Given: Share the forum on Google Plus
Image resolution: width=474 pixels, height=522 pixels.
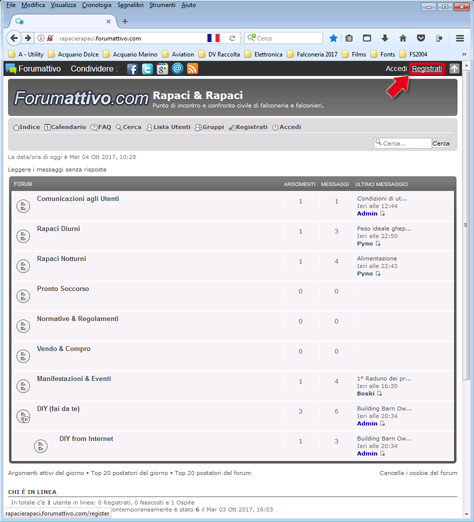Looking at the screenshot, I should pyautogui.click(x=162, y=69).
